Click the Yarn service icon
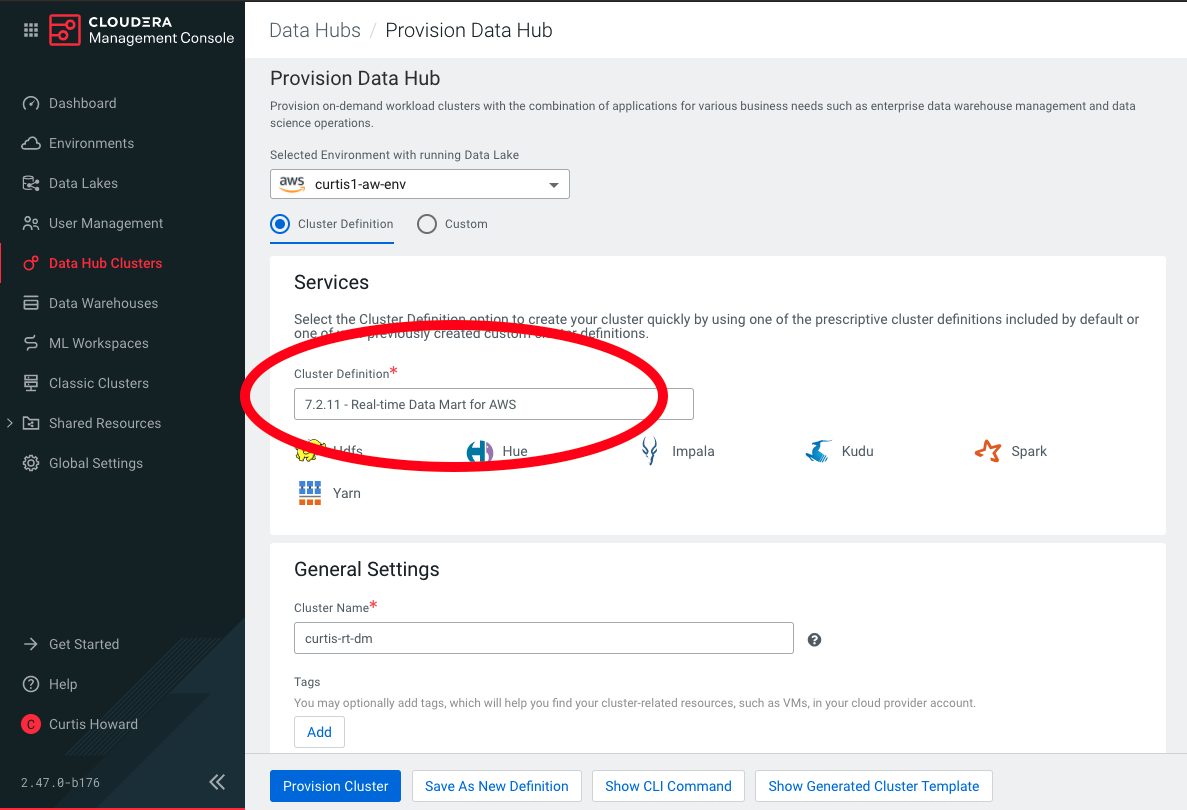Screen dimensions: 1187x810 pos(309,492)
